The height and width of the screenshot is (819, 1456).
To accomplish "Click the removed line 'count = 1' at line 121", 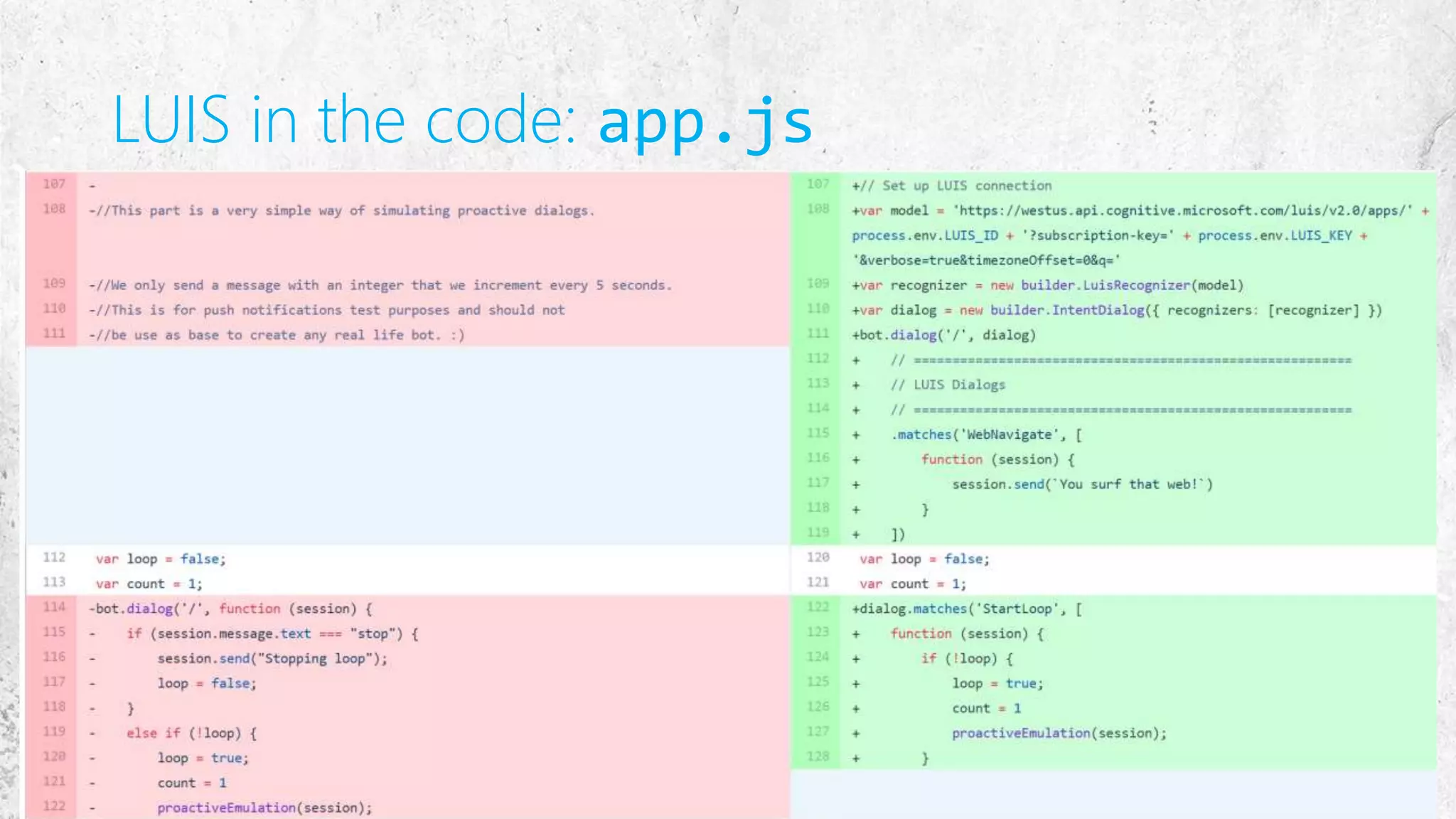I will coord(192,783).
